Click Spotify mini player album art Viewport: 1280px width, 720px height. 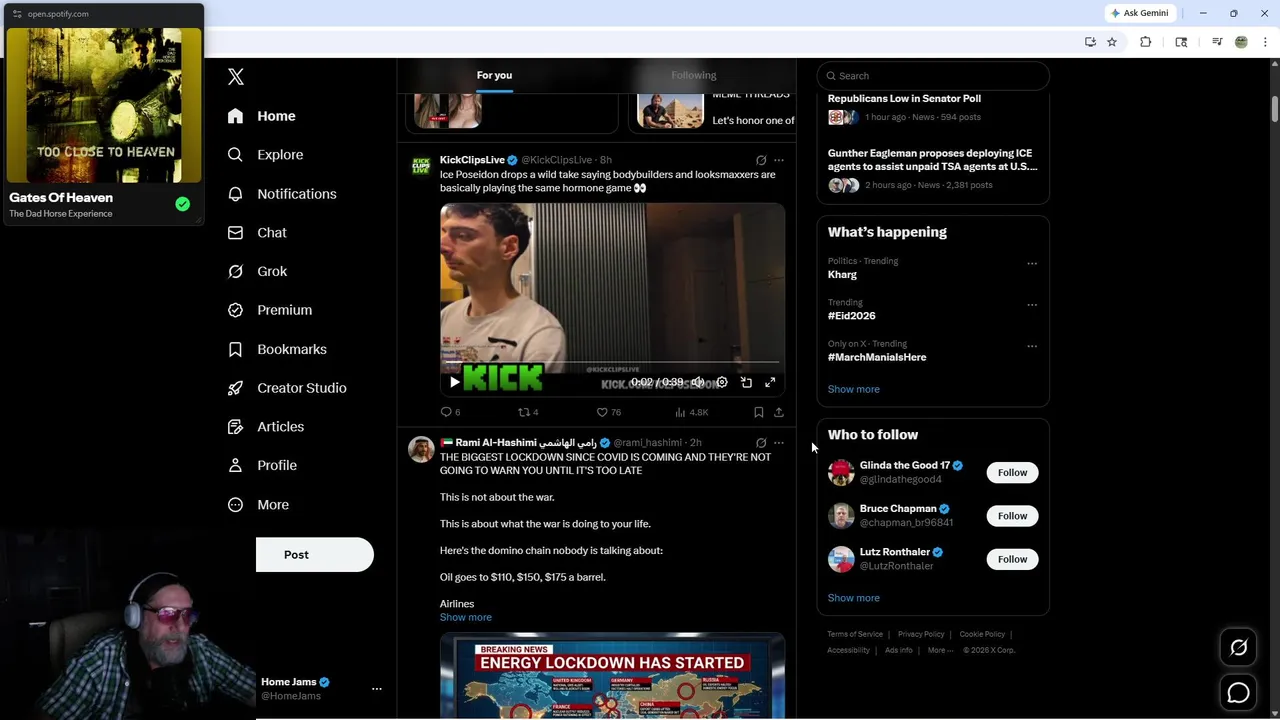click(x=104, y=105)
